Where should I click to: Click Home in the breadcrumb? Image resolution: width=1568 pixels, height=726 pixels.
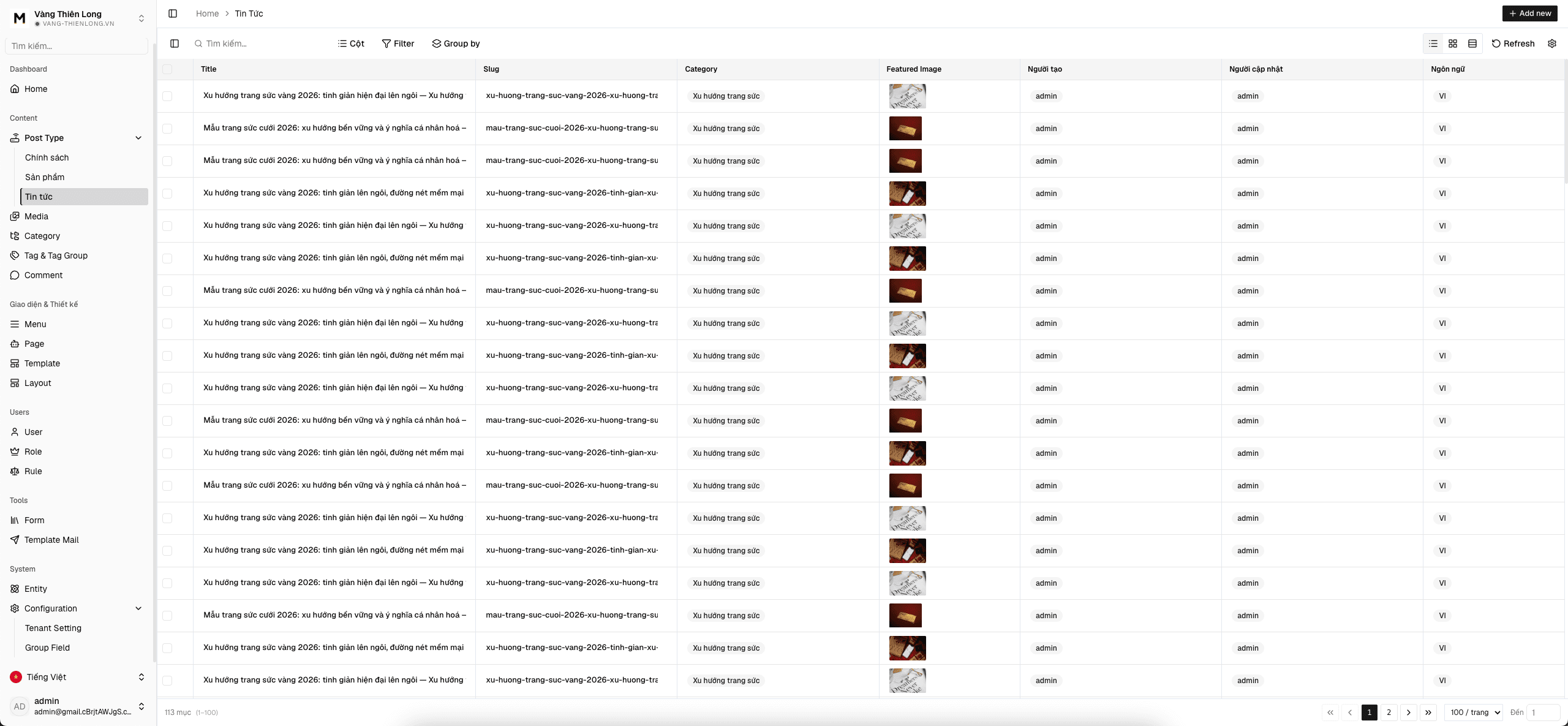pyautogui.click(x=207, y=13)
